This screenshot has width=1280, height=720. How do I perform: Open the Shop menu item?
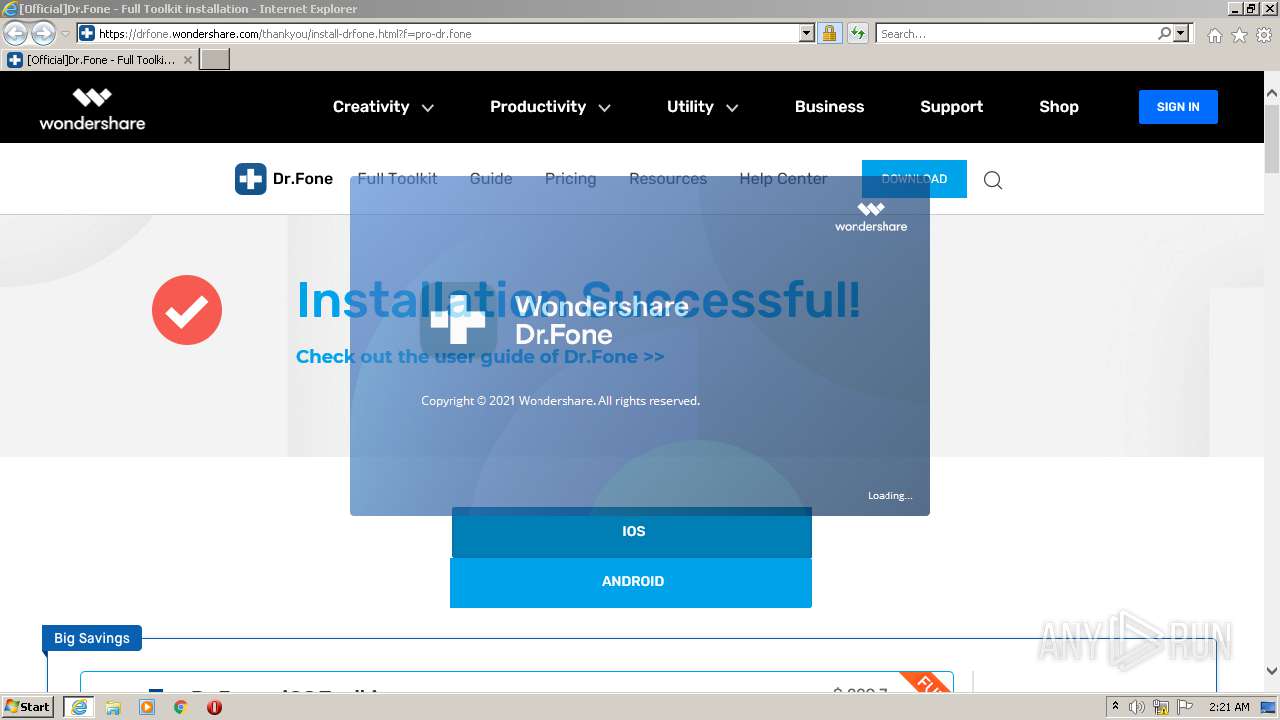click(x=1058, y=107)
